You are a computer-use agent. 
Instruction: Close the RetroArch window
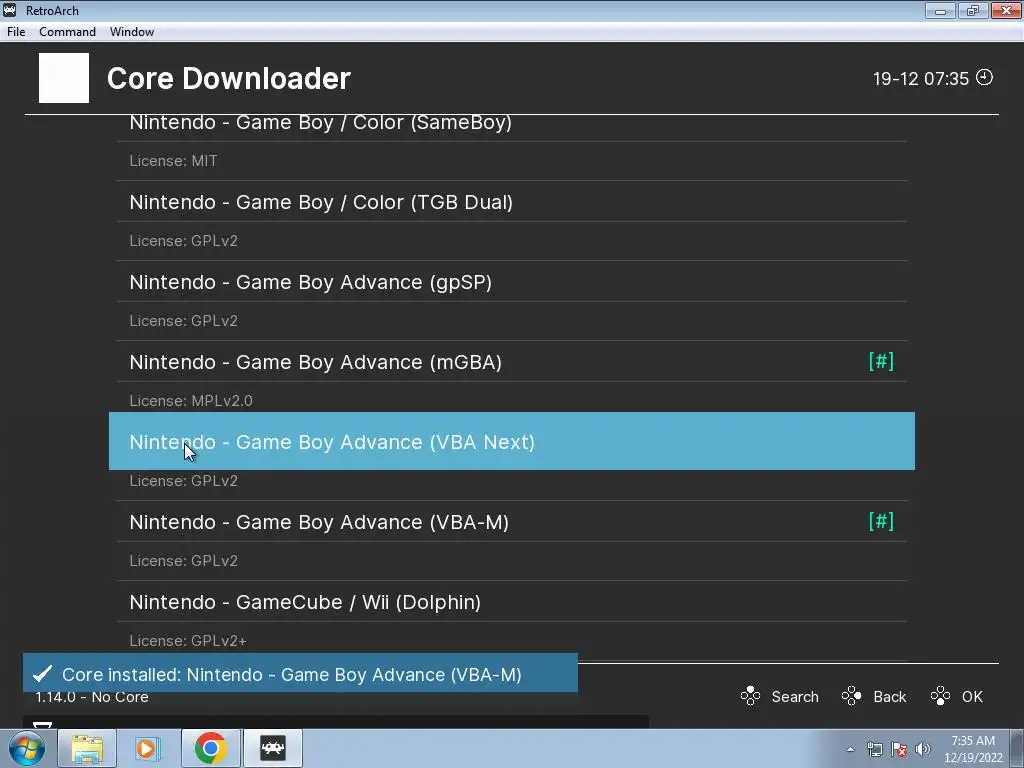coord(1006,10)
